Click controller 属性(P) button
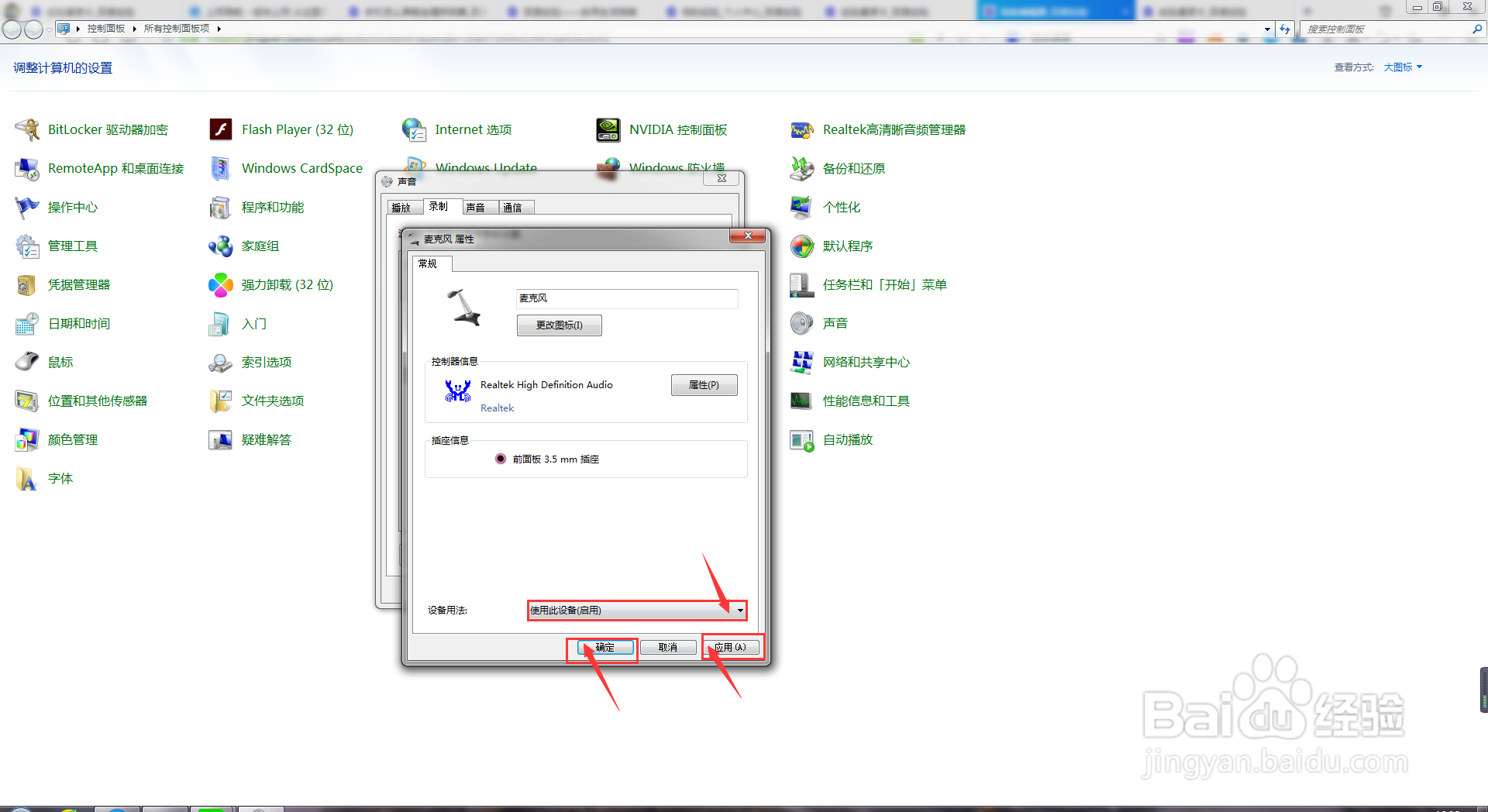 [704, 385]
